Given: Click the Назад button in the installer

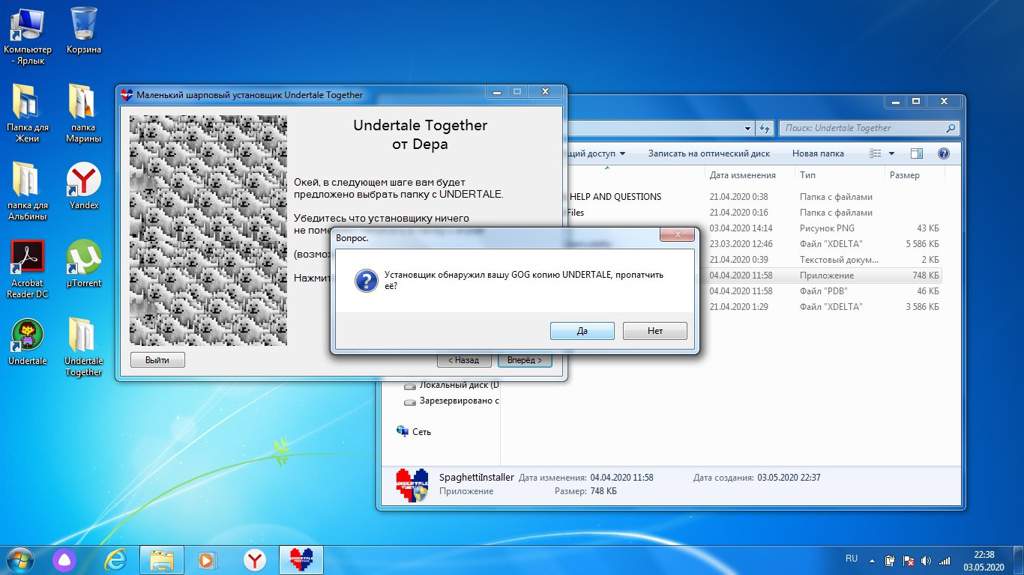Looking at the screenshot, I should coord(463,360).
